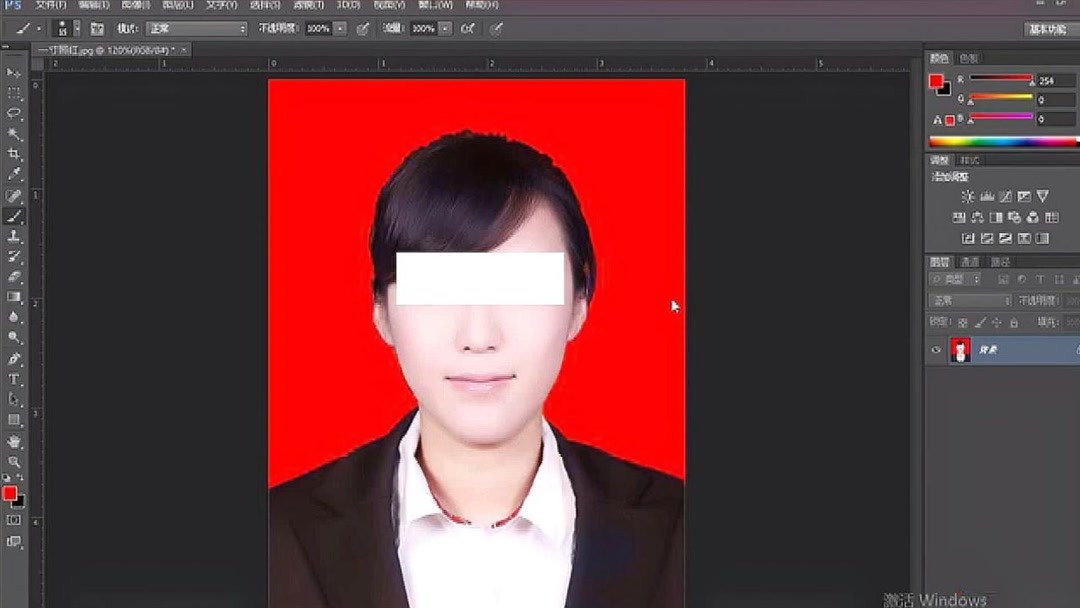Enable the airbrush mode in options bar

tap(470, 28)
